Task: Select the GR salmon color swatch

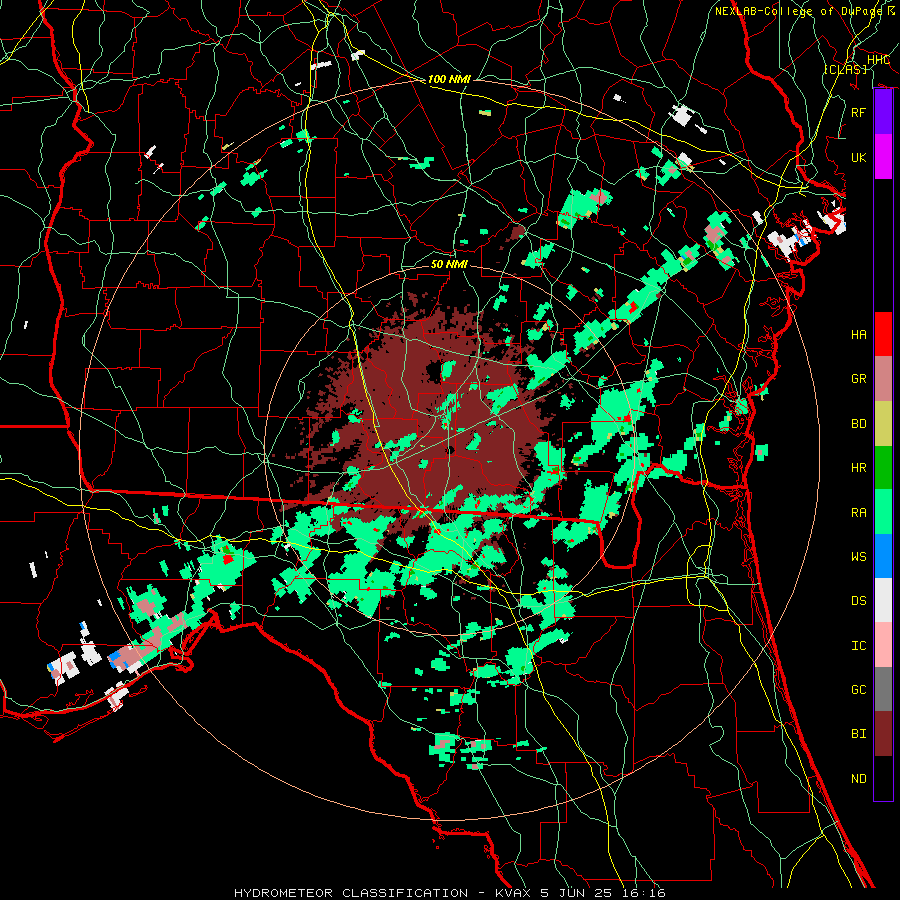Action: click(883, 378)
